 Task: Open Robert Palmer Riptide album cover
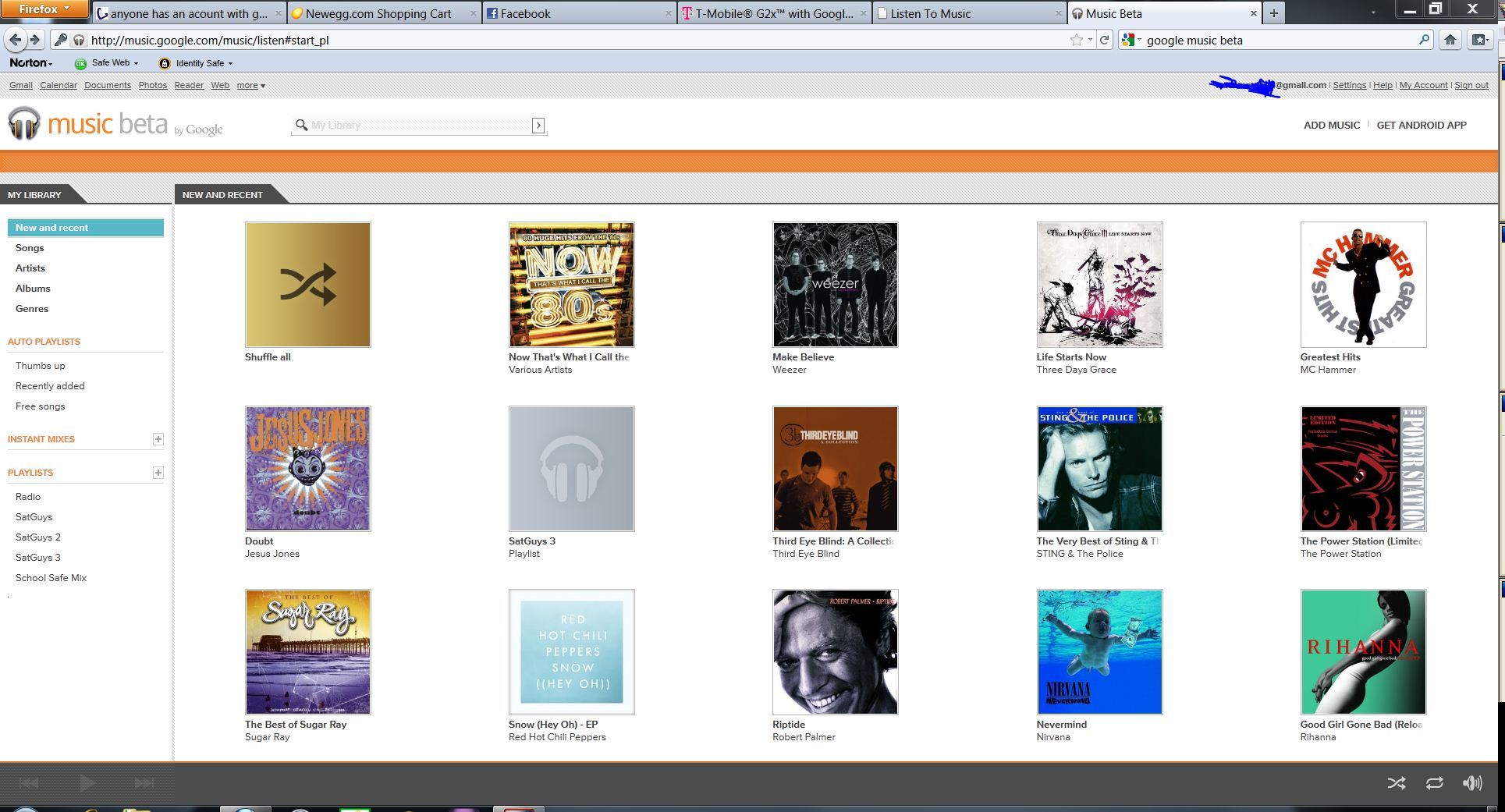click(x=835, y=652)
